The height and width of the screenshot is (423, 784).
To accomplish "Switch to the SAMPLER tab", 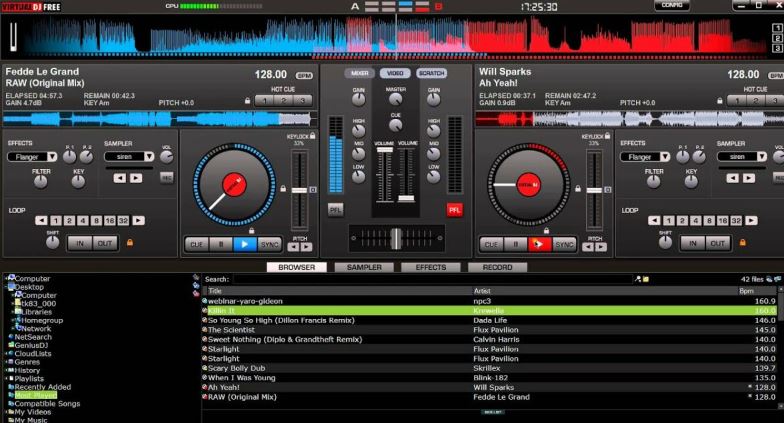I will tap(364, 268).
